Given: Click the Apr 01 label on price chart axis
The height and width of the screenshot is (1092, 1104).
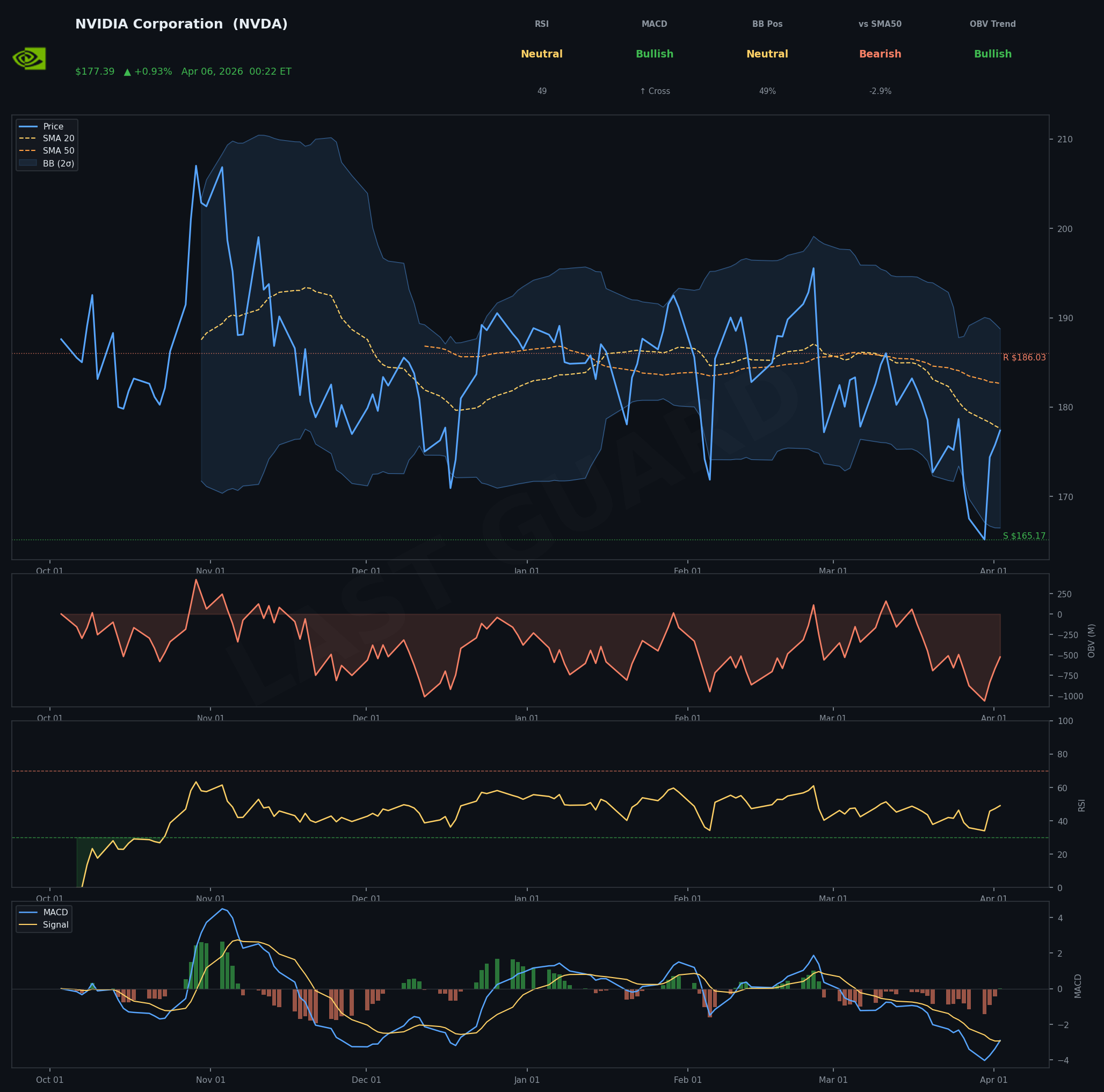Looking at the screenshot, I should [993, 571].
